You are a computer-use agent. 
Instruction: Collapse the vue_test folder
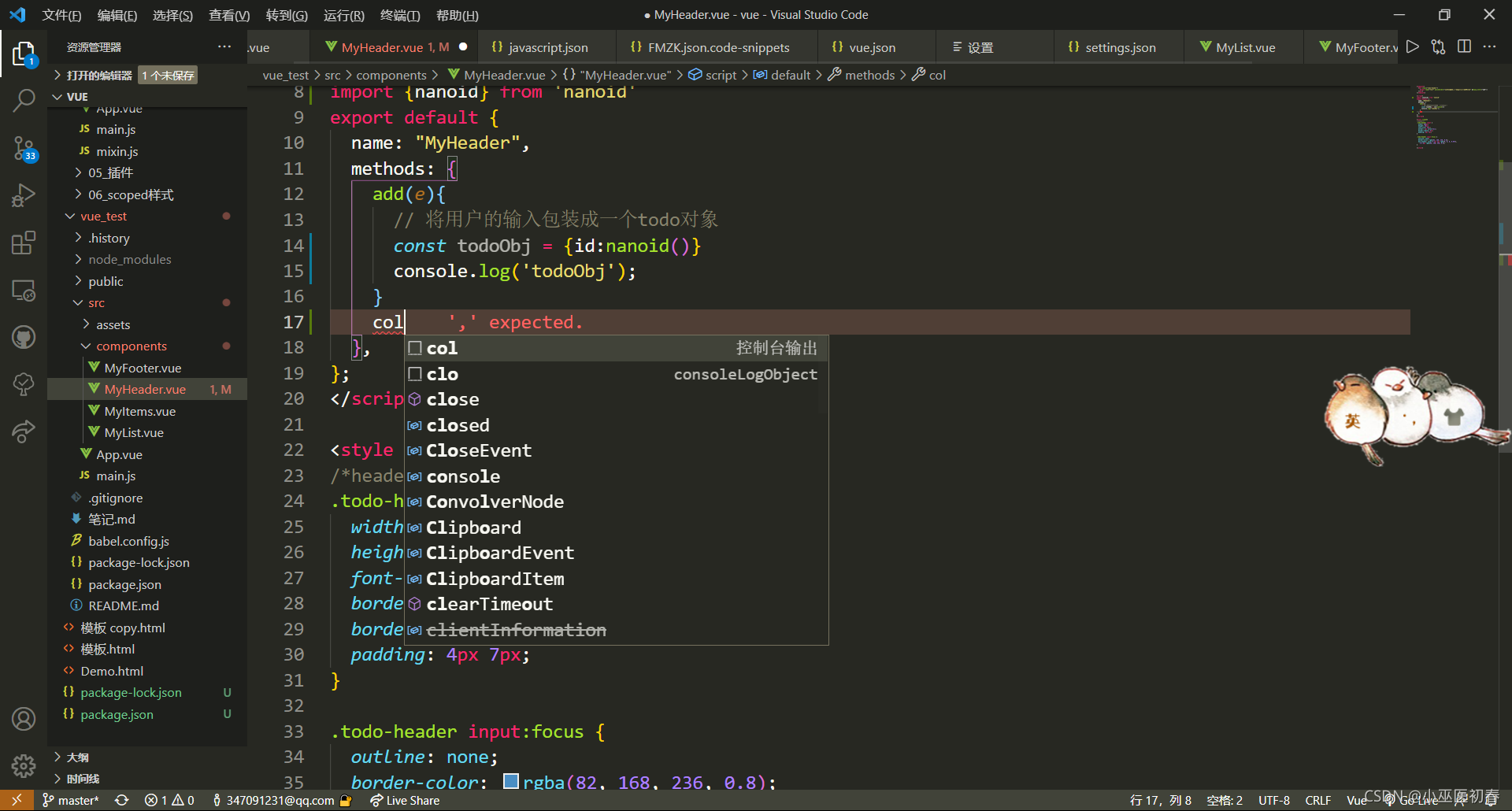[103, 216]
